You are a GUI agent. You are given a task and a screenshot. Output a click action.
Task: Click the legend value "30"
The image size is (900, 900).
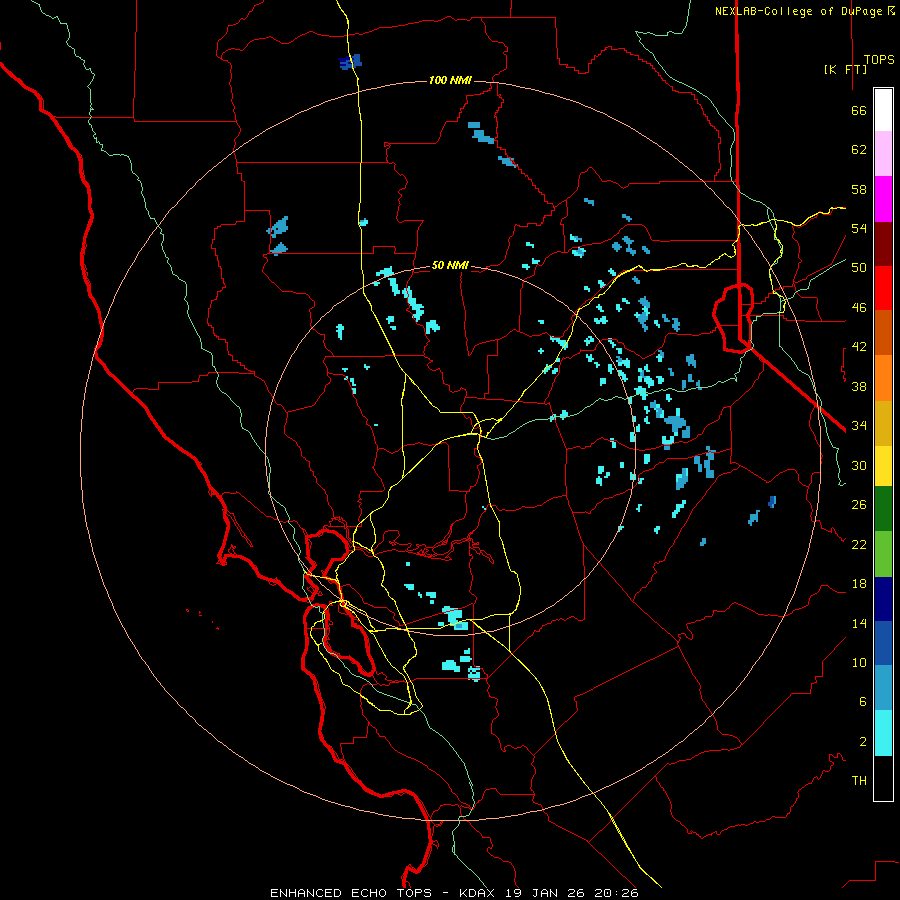859,465
